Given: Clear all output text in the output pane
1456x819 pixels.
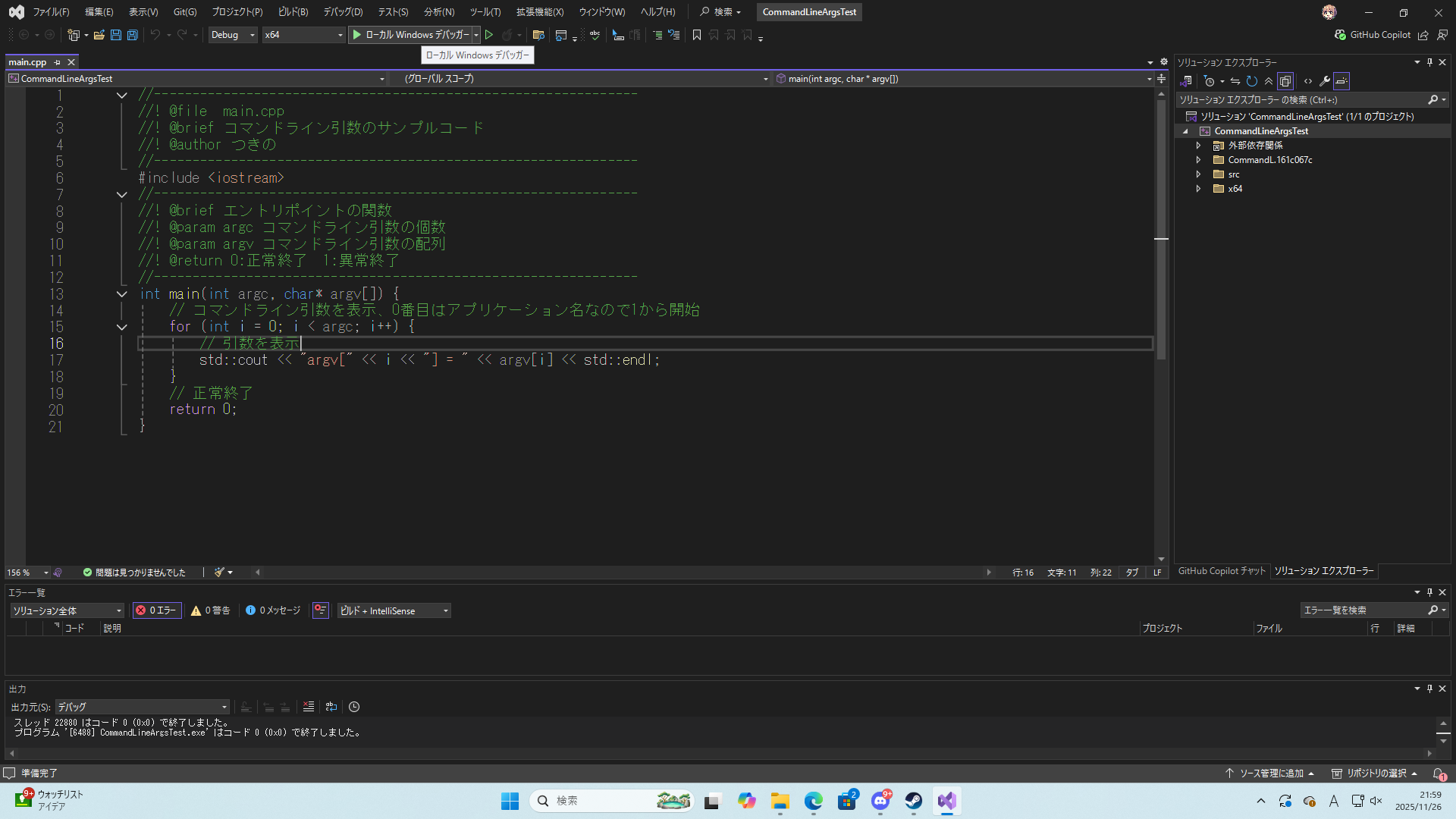Looking at the screenshot, I should [x=309, y=707].
